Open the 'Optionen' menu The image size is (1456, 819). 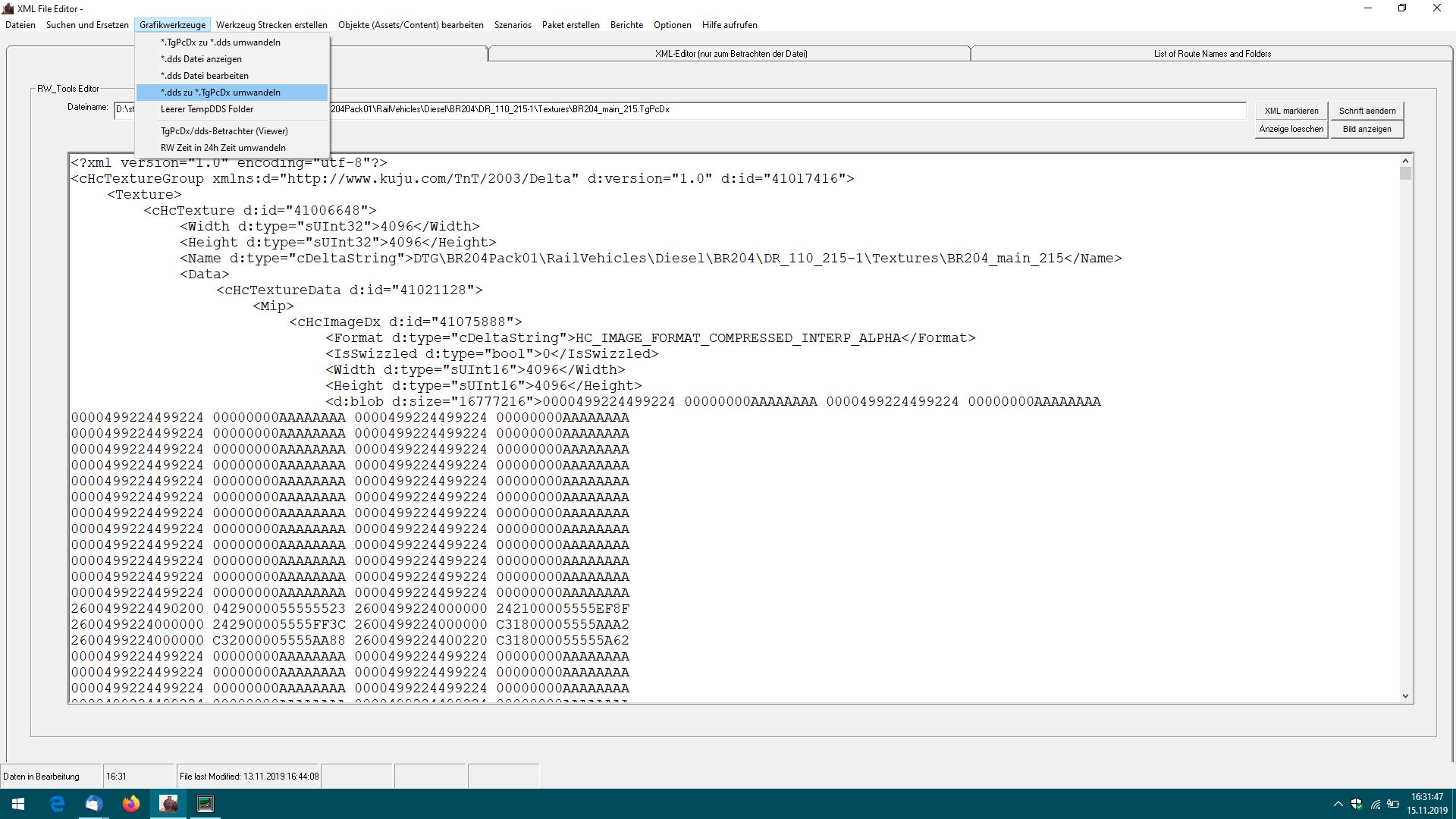coord(672,25)
